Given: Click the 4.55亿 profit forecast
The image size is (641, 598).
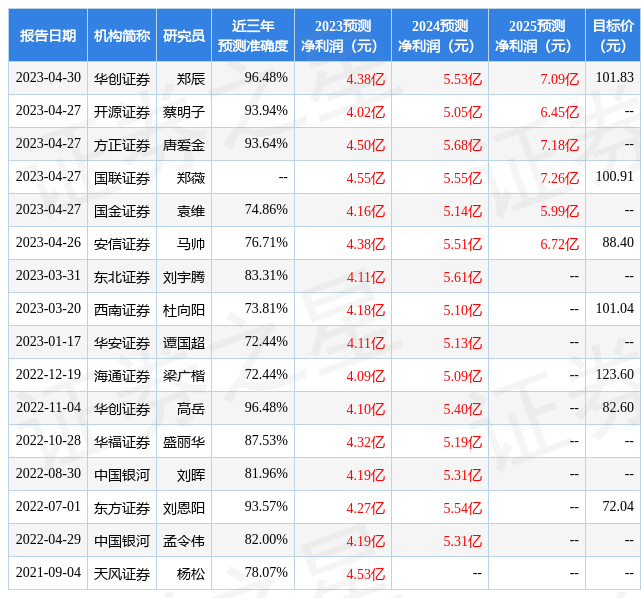Looking at the screenshot, I should 366,178.
